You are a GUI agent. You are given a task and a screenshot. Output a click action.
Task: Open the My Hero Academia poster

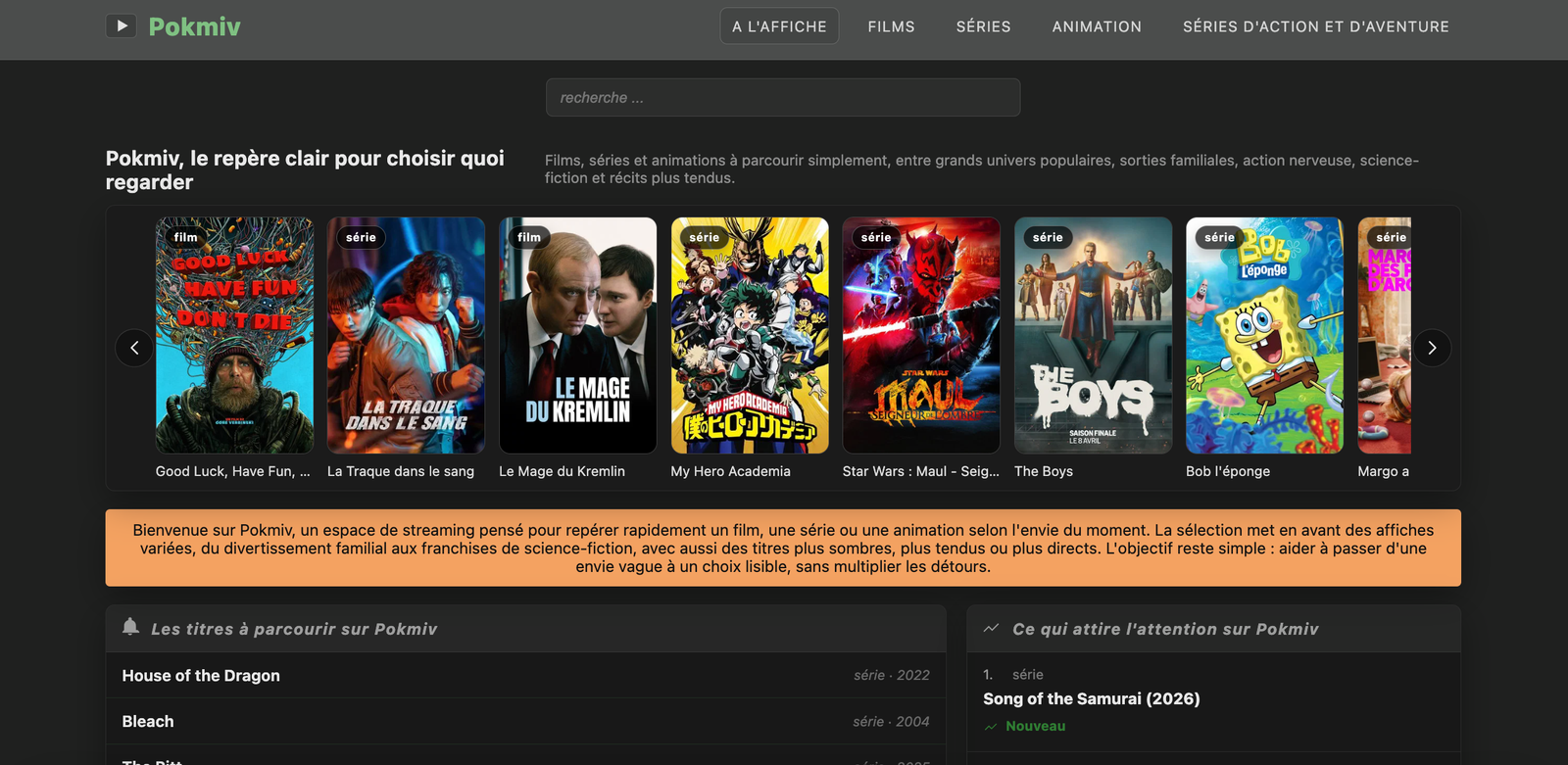point(750,335)
